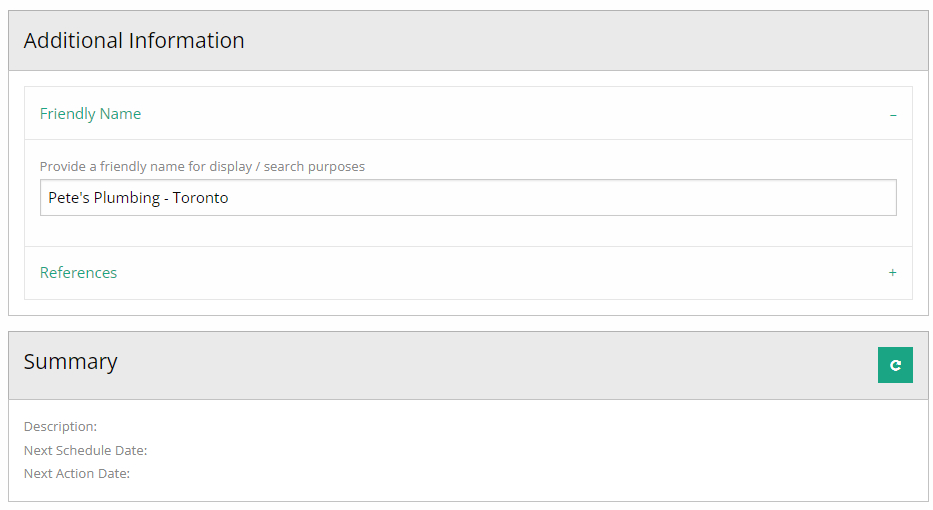Screen dimensions: 933x510
Task: Refresh the Summary with the green icon
Action: [895, 365]
